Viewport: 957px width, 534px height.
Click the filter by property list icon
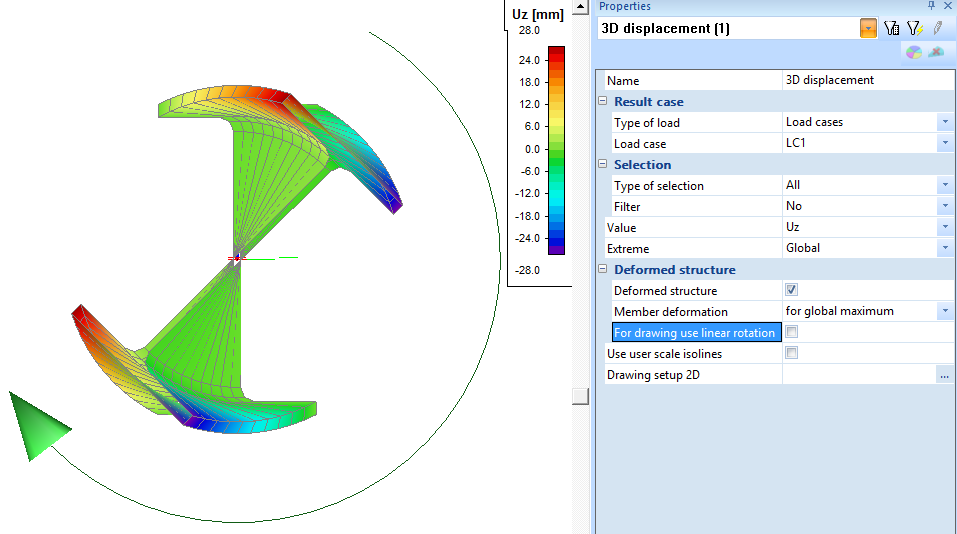[892, 29]
